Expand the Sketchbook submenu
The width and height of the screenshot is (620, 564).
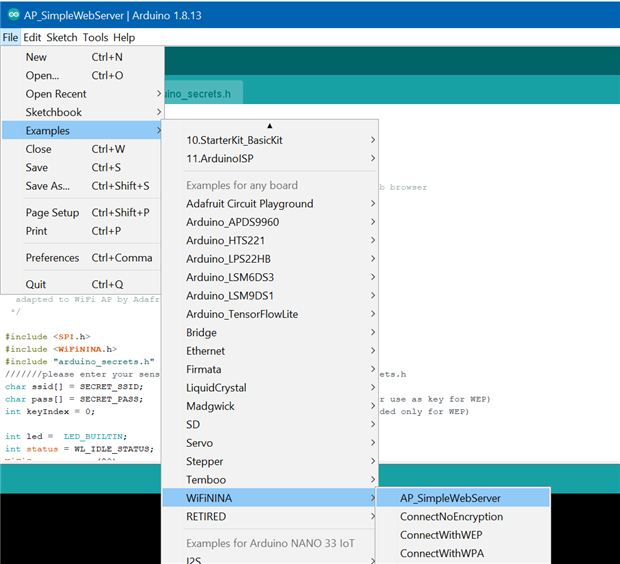click(x=54, y=112)
